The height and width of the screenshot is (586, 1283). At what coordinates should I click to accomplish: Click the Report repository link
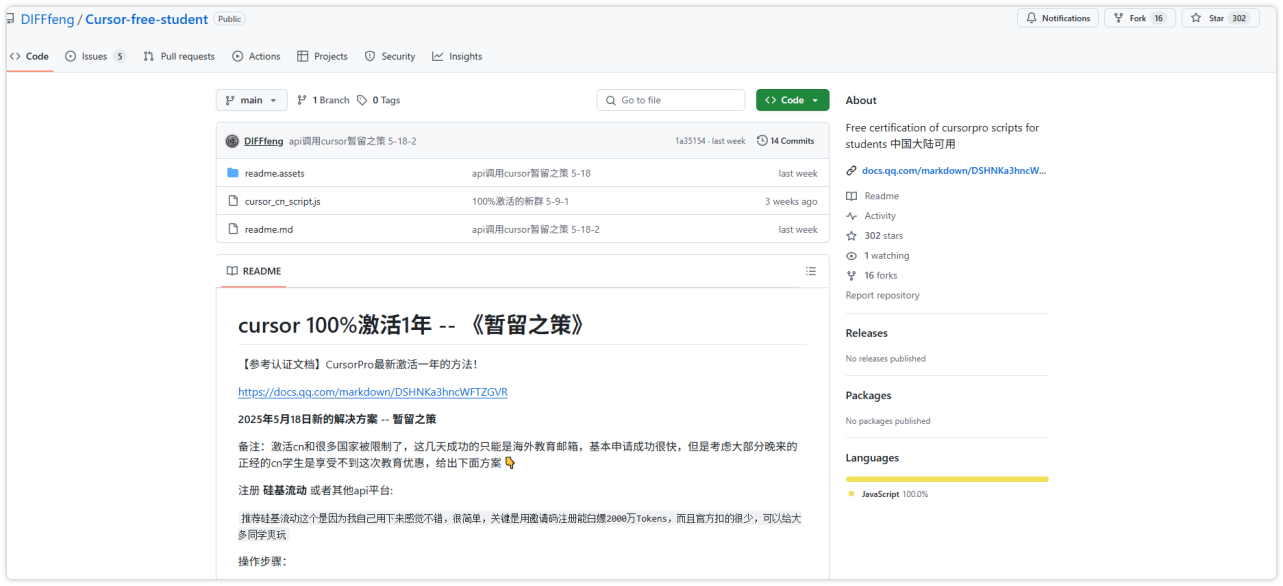click(882, 295)
